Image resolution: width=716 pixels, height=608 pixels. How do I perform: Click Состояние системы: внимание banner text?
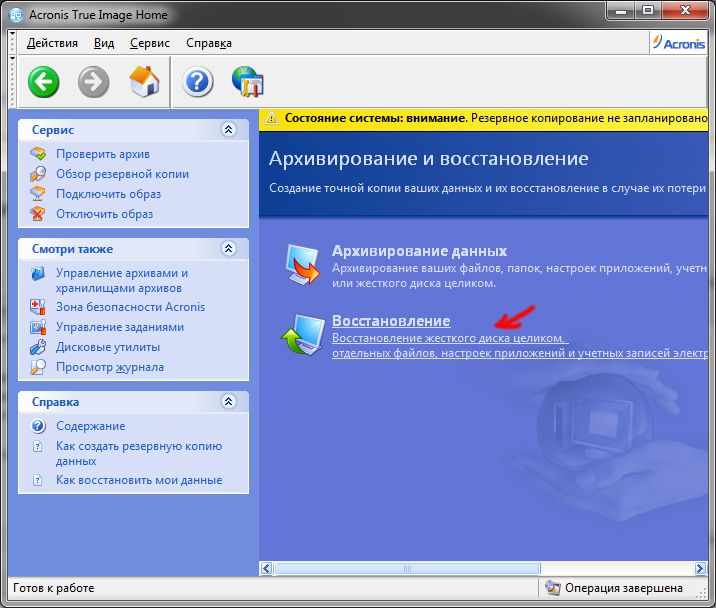[376, 118]
